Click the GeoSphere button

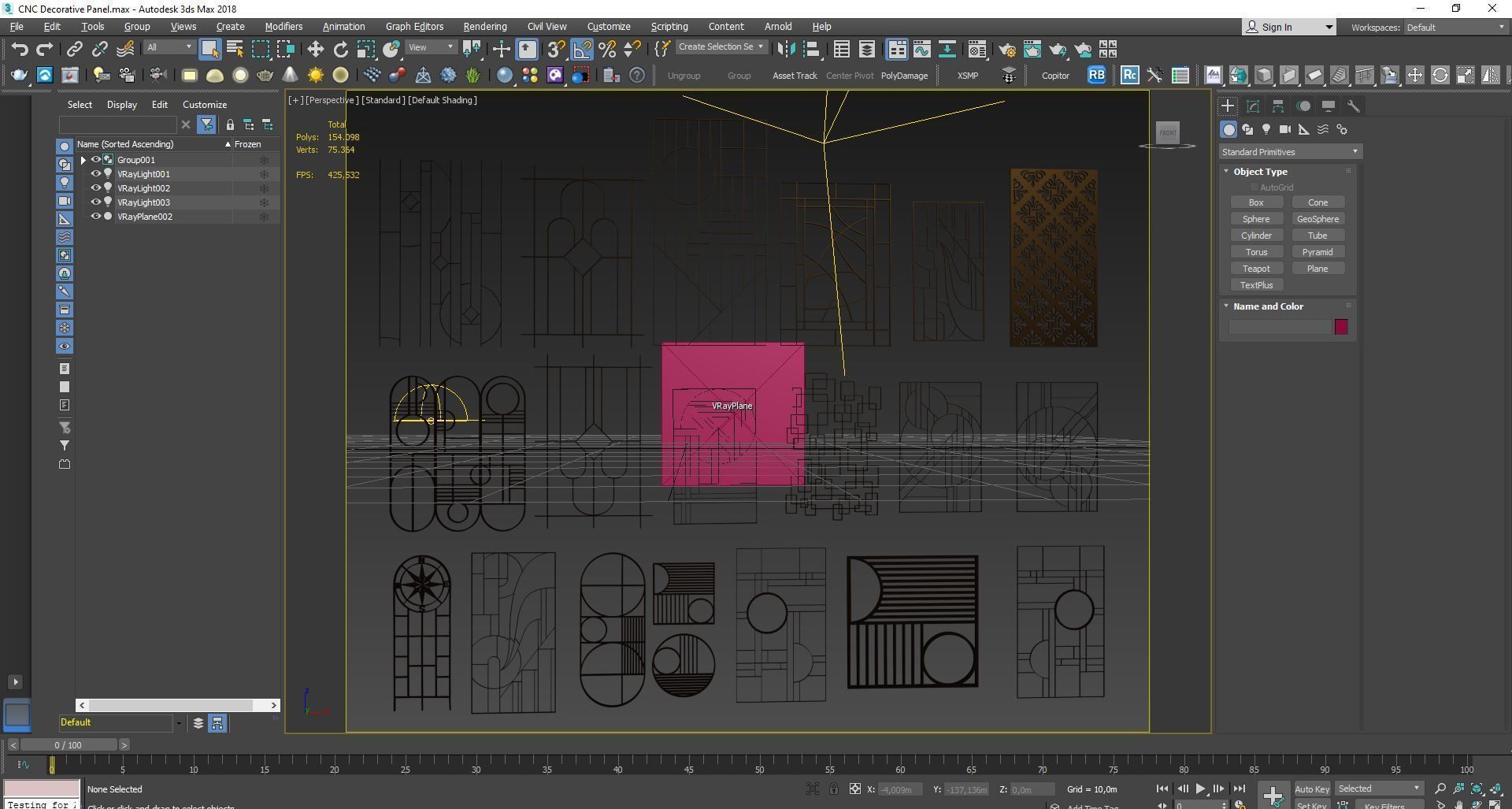click(1317, 219)
